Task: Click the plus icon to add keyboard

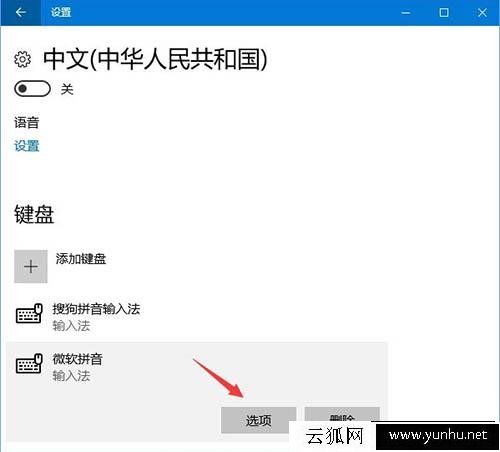Action: (x=31, y=266)
